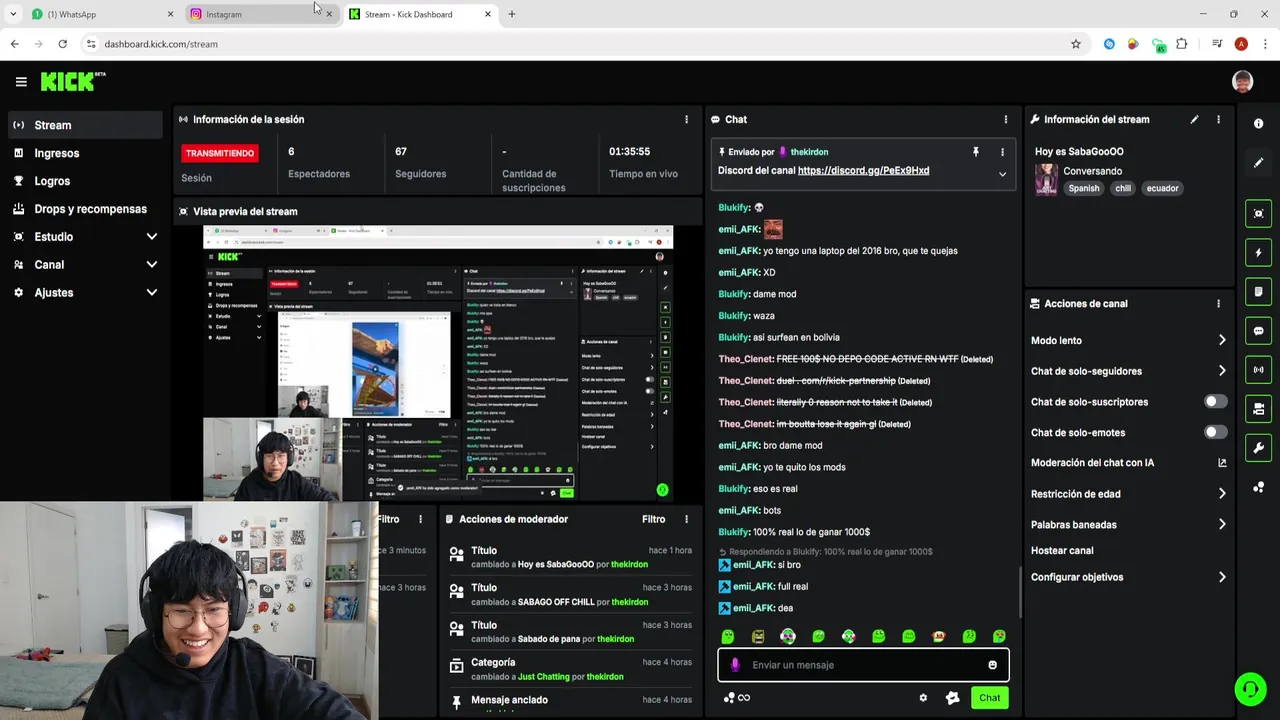Open the green headset support button
1280x720 pixels.
[x=1249, y=689]
